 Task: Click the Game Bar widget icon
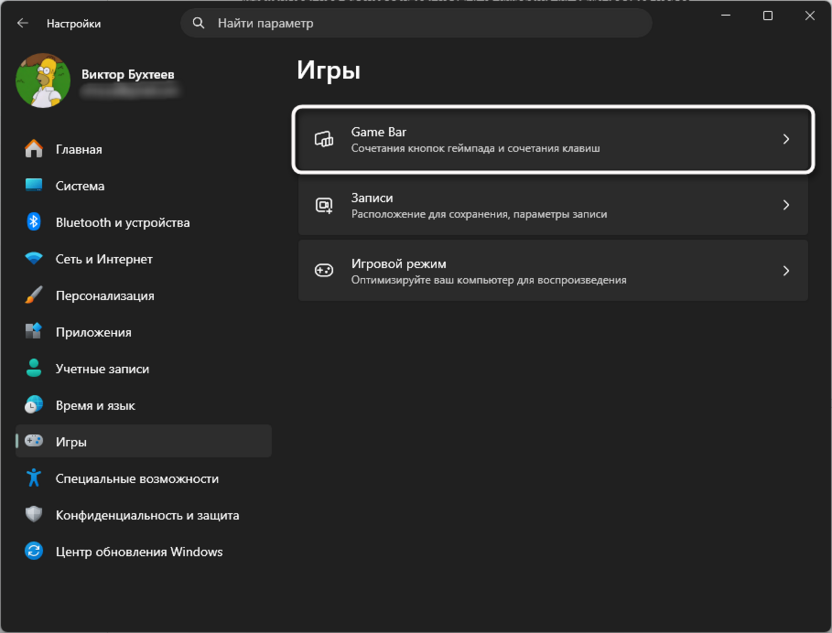(324, 140)
